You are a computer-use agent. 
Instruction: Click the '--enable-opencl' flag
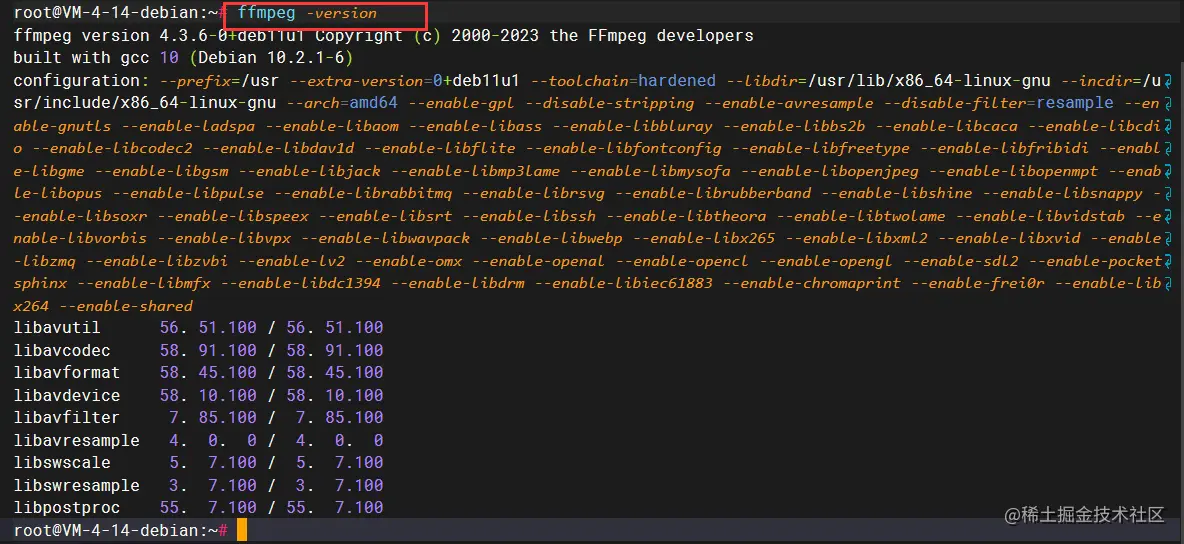tap(683, 261)
